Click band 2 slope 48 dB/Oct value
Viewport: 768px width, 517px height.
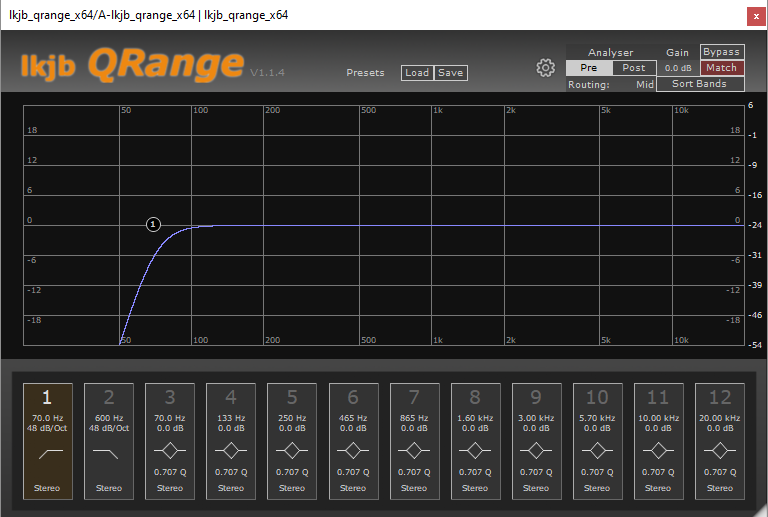pyautogui.click(x=109, y=428)
